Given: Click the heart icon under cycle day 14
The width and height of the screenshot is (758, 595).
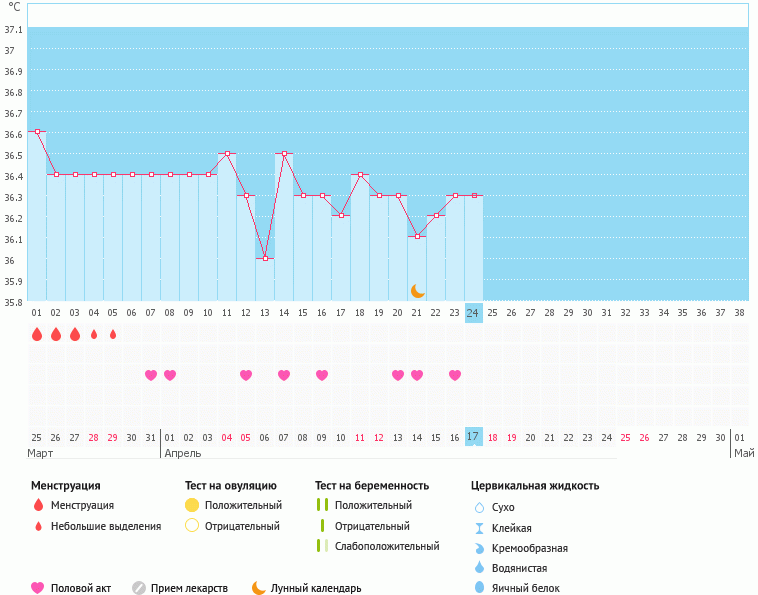Looking at the screenshot, I should pyautogui.click(x=284, y=375).
